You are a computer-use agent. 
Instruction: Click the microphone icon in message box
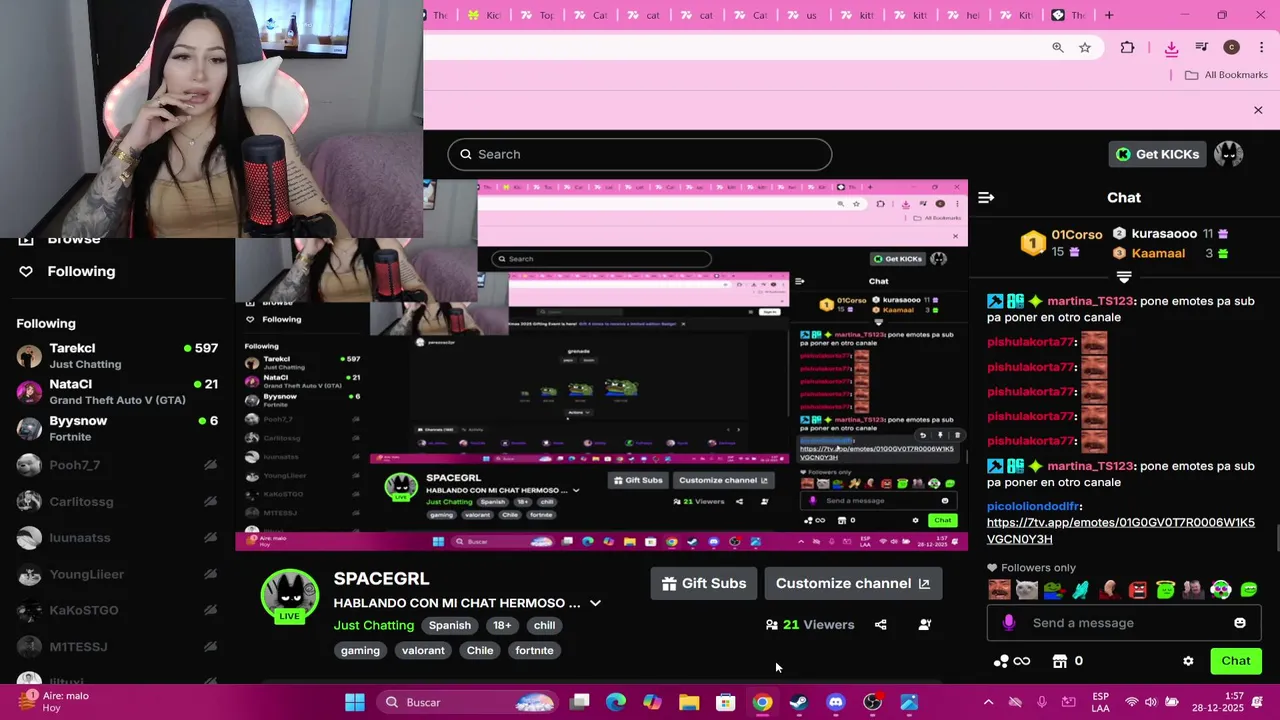1008,623
